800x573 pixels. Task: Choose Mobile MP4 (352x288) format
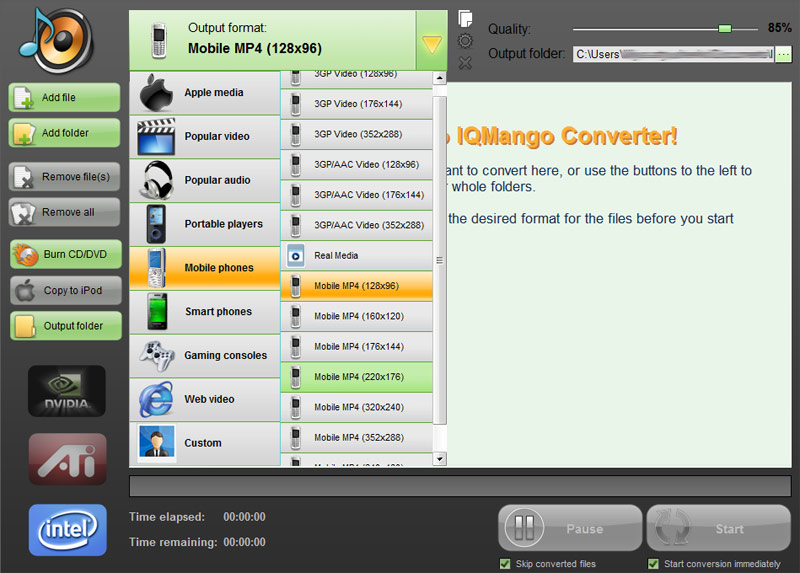coord(357,438)
